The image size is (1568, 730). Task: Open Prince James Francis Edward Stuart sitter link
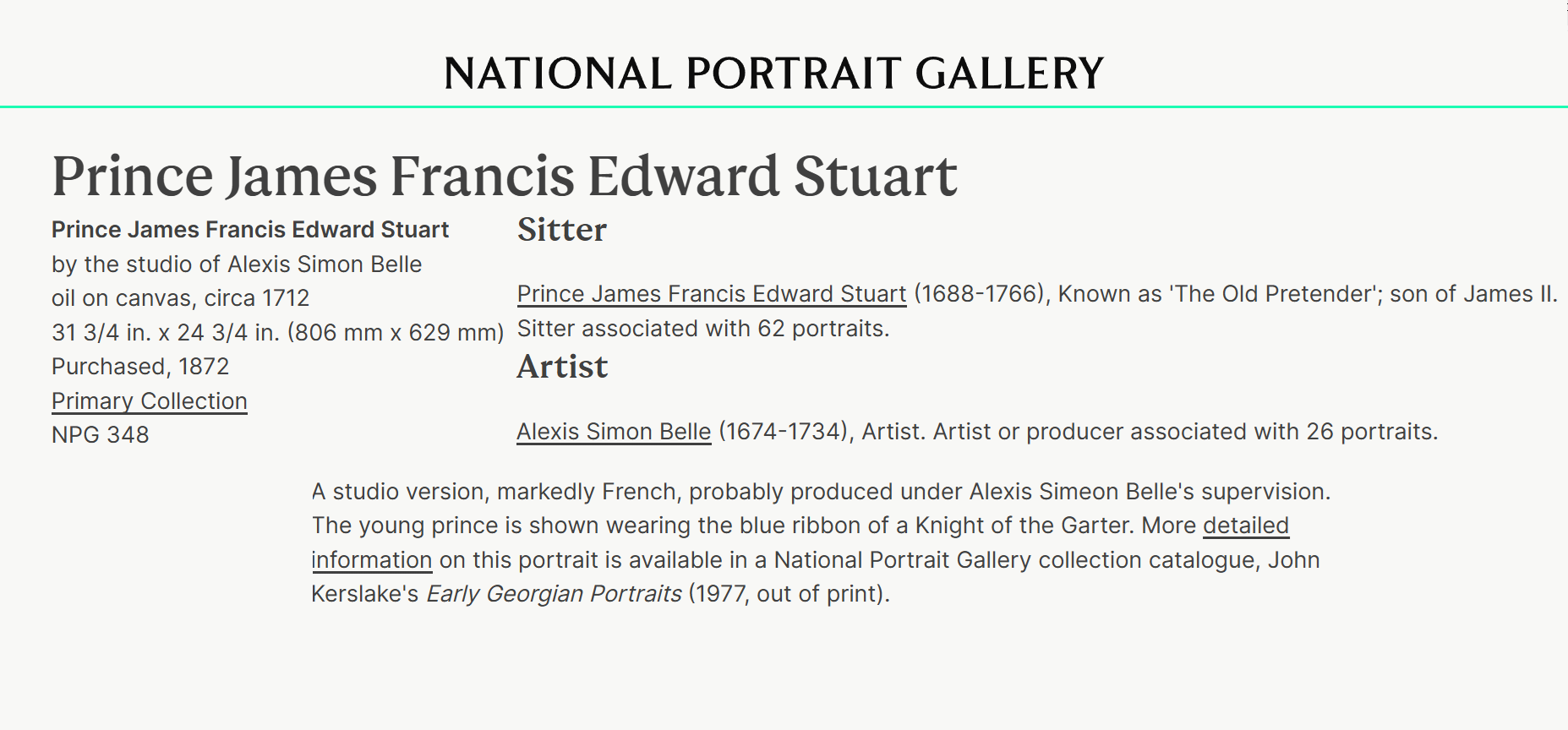711,294
